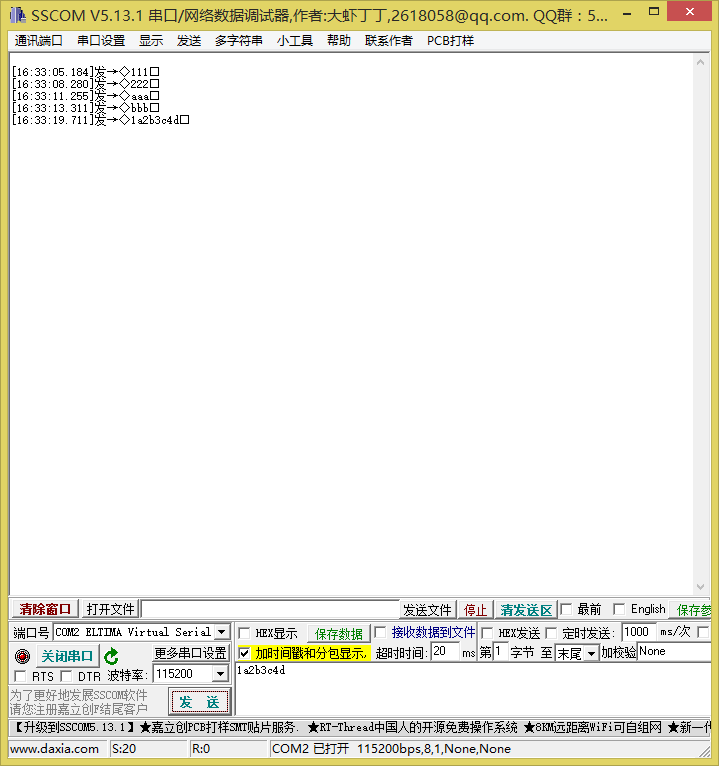The height and width of the screenshot is (766, 719).
Task: Click the log line containing 1a2b3c4d
Action: coord(101,120)
